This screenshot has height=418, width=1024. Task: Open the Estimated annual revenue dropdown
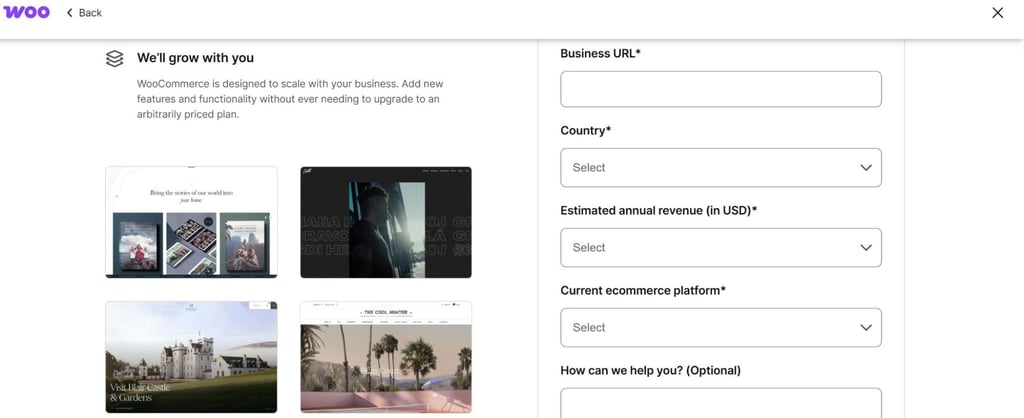(721, 248)
